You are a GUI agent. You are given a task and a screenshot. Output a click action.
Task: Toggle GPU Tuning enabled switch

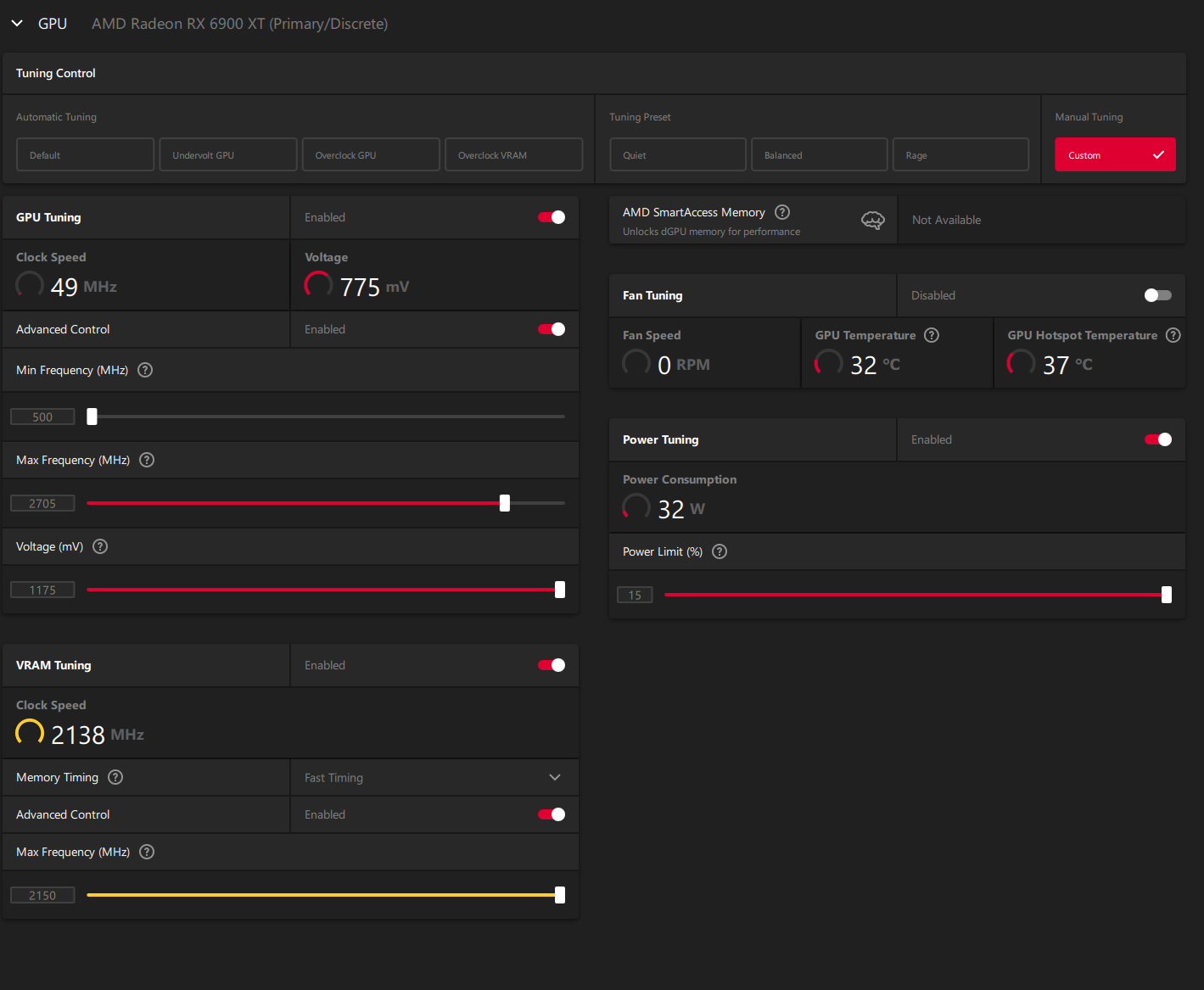point(552,217)
